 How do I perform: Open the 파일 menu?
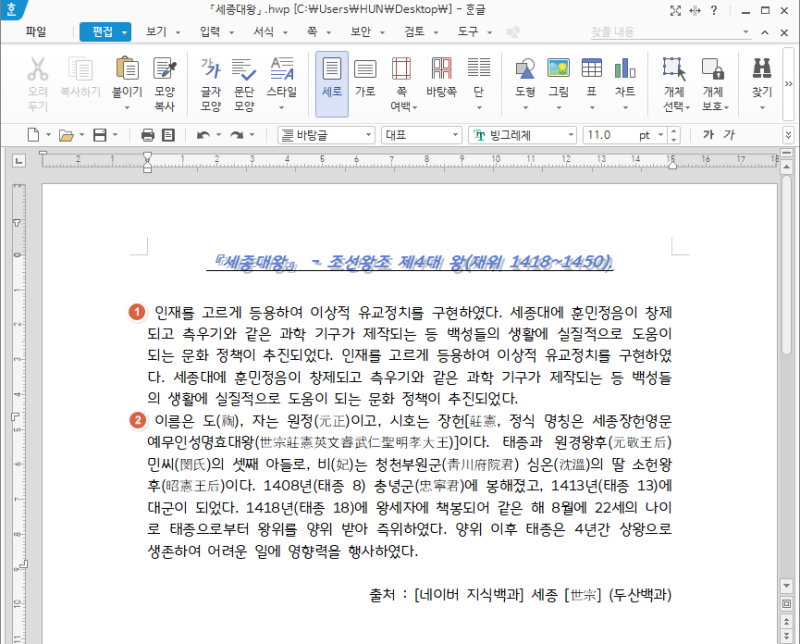tap(36, 32)
